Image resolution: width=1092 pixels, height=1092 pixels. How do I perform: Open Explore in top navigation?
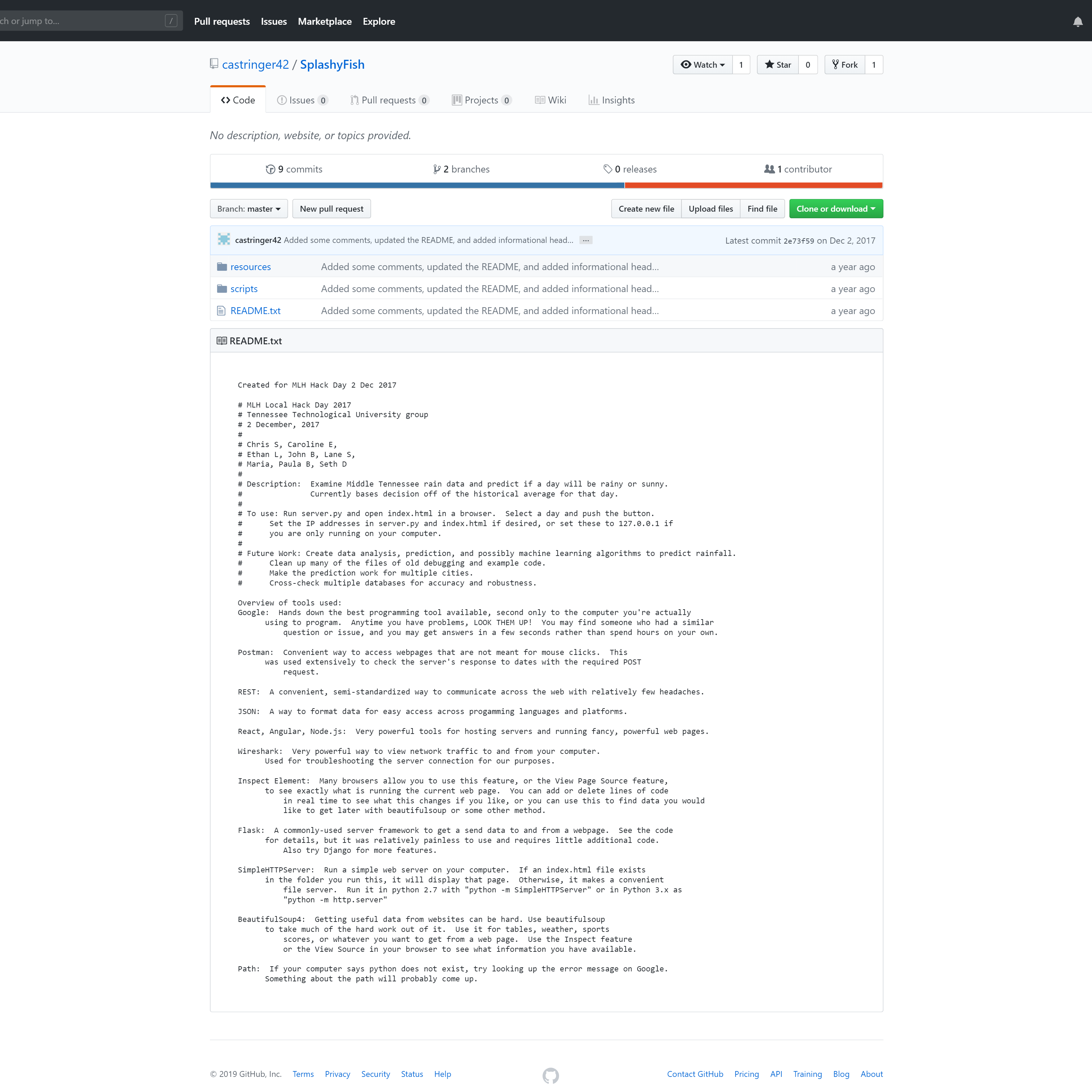(x=379, y=22)
